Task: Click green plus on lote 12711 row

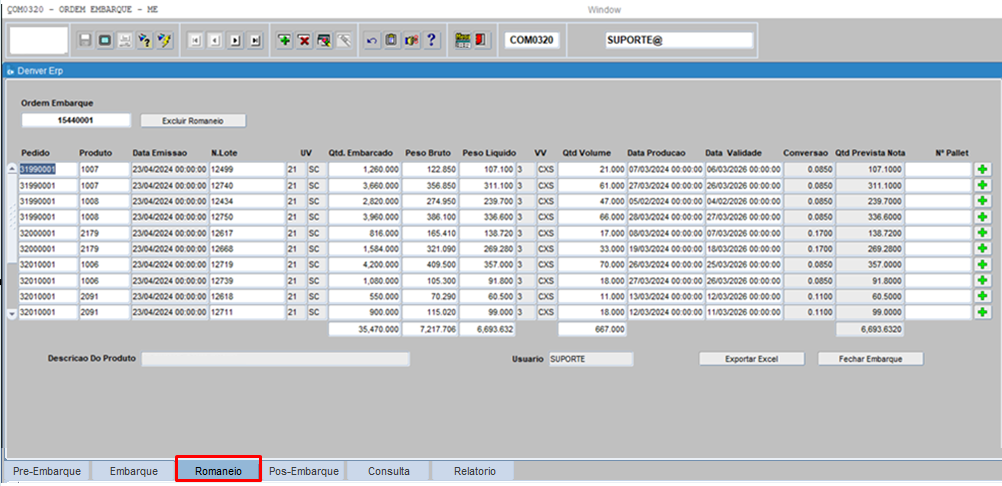Action: [x=982, y=313]
